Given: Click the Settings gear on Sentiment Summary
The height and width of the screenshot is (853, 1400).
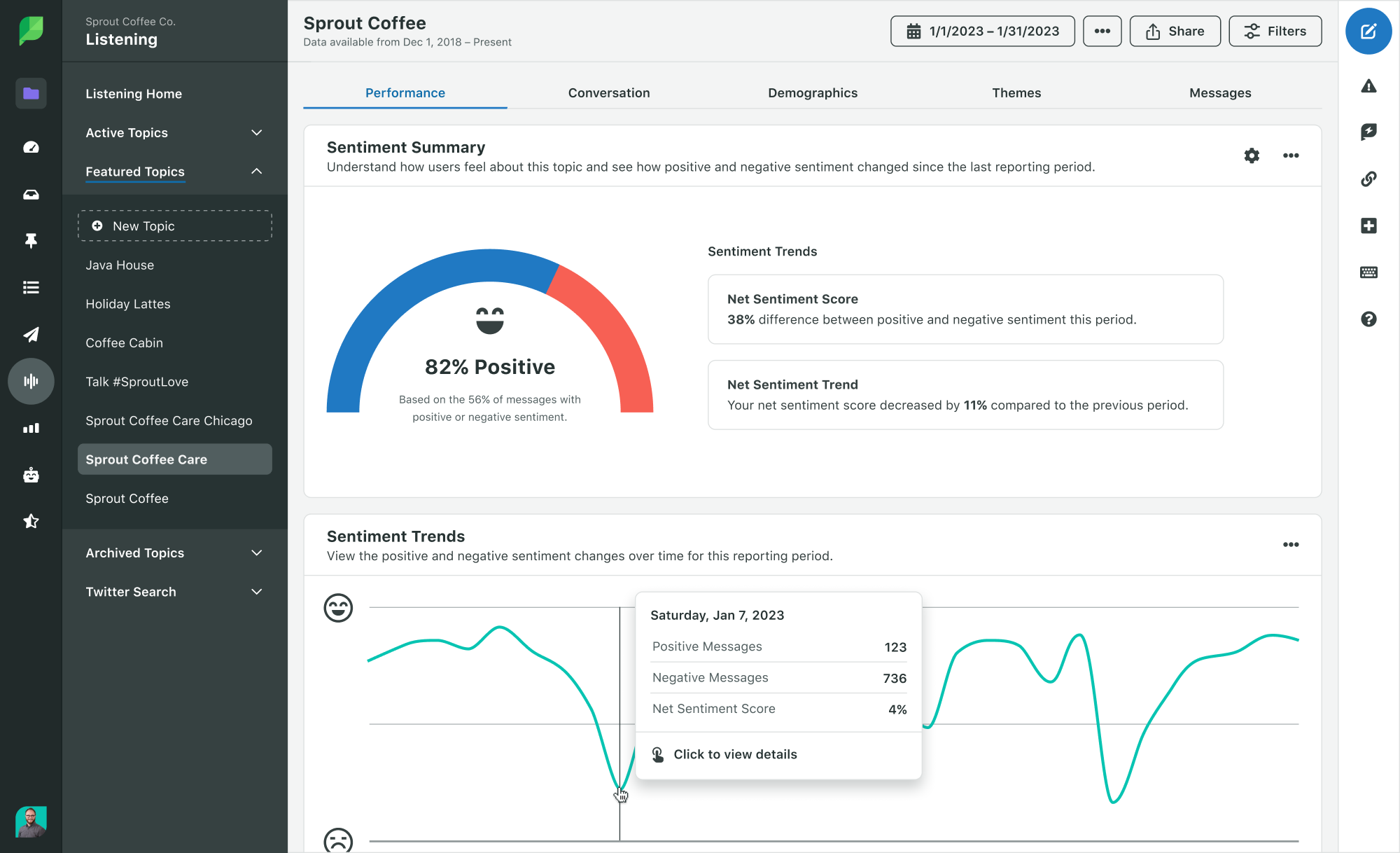Looking at the screenshot, I should point(1251,155).
